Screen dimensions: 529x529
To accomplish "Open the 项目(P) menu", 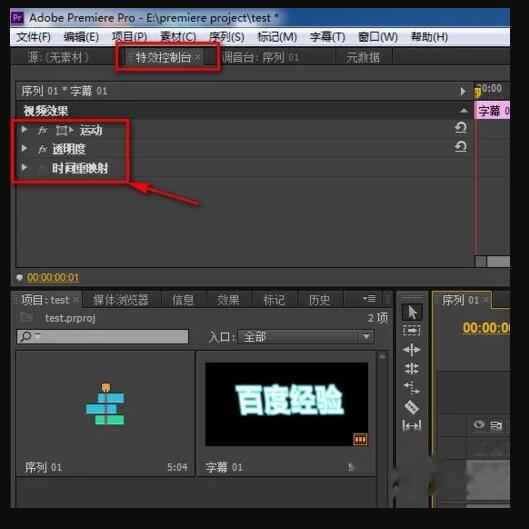I will coord(130,37).
